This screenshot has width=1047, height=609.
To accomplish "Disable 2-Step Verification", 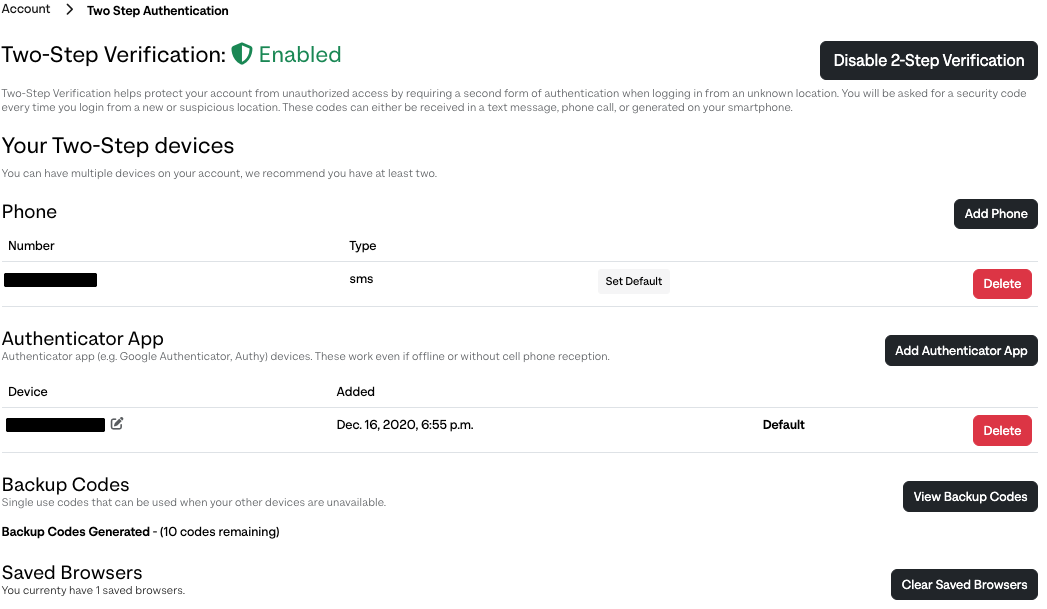I will (x=928, y=61).
